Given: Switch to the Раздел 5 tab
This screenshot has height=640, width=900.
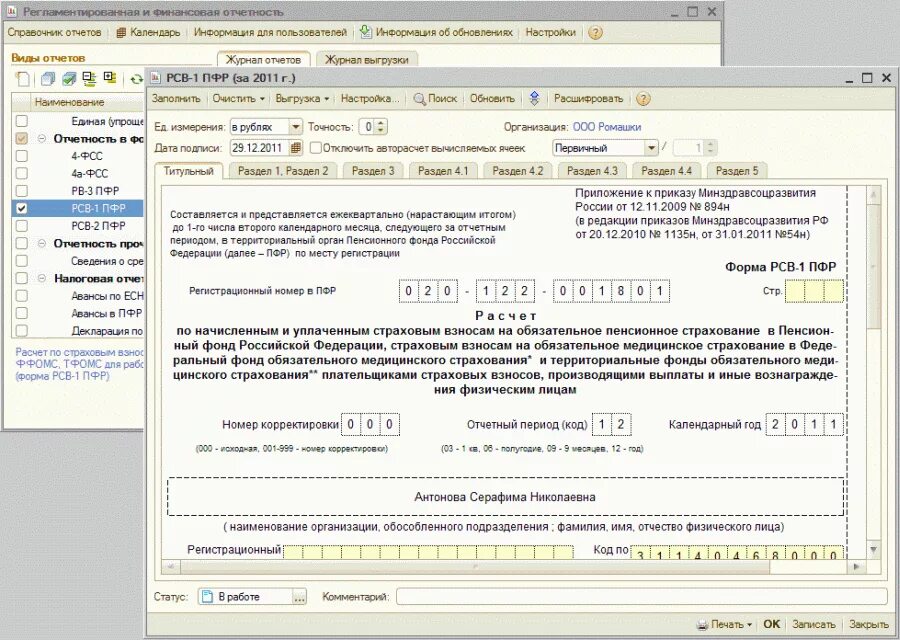Looking at the screenshot, I should (x=737, y=171).
